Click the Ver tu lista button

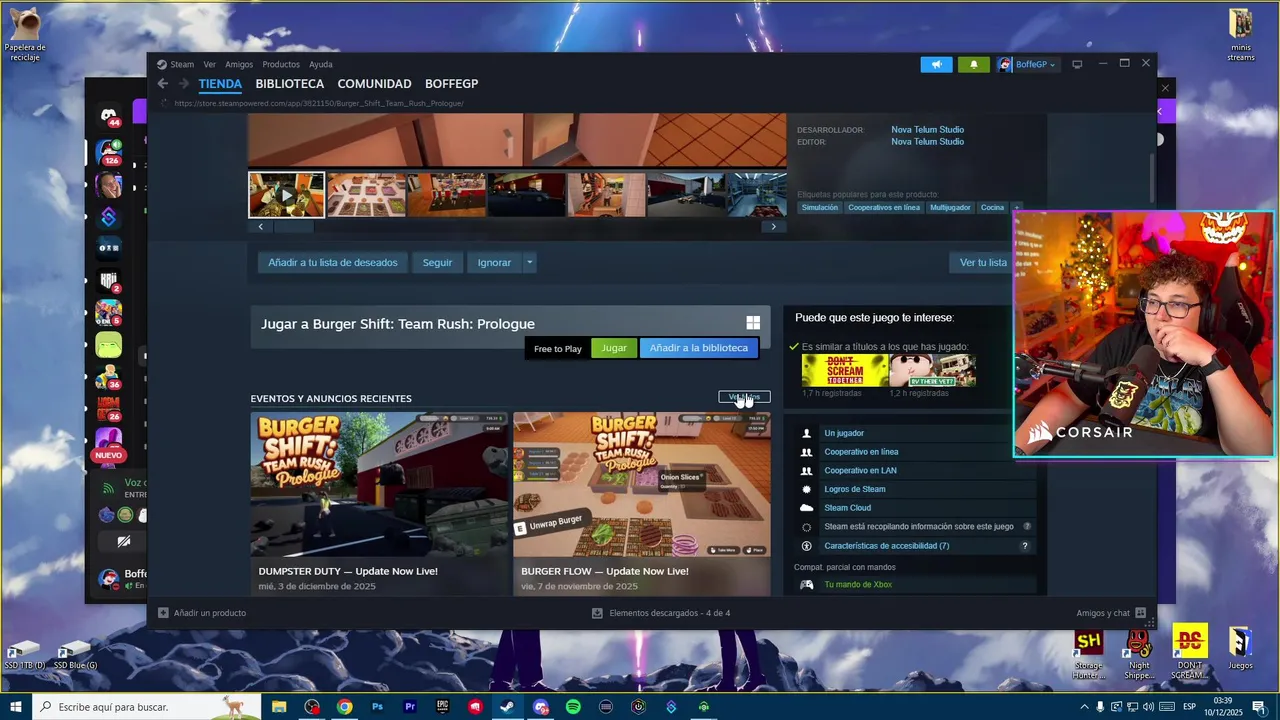pos(983,263)
